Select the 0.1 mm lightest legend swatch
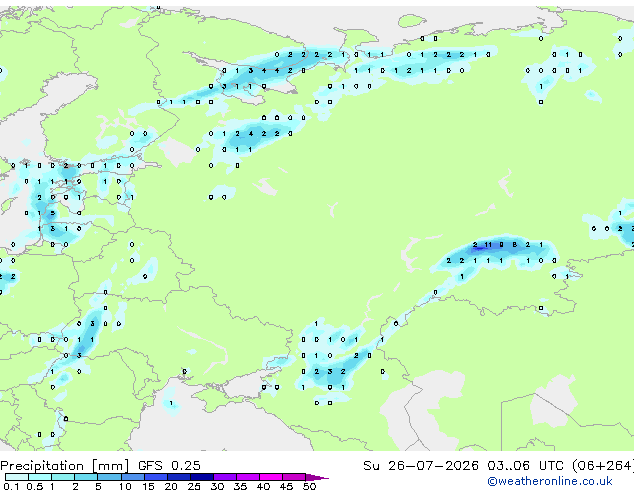This screenshot has height=490, width=634. (x=17, y=477)
